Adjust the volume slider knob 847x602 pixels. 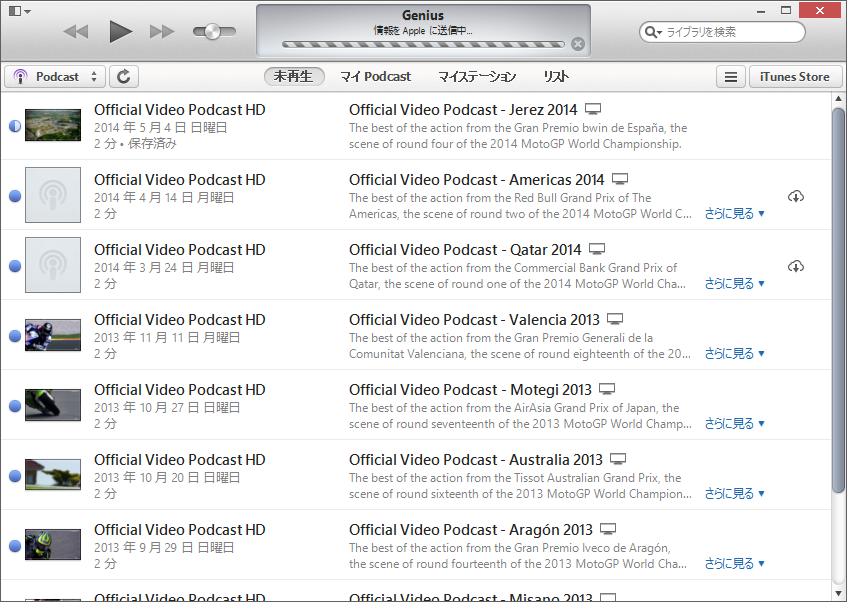coord(212,32)
